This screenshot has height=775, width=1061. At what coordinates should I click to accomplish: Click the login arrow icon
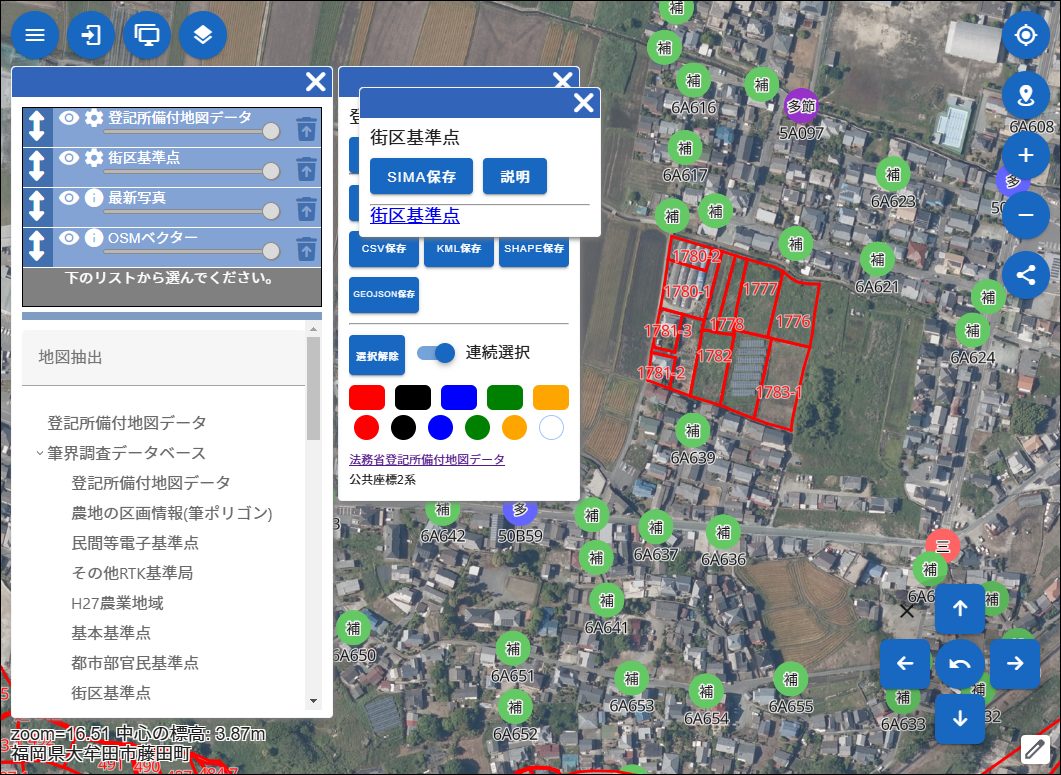(x=91, y=36)
